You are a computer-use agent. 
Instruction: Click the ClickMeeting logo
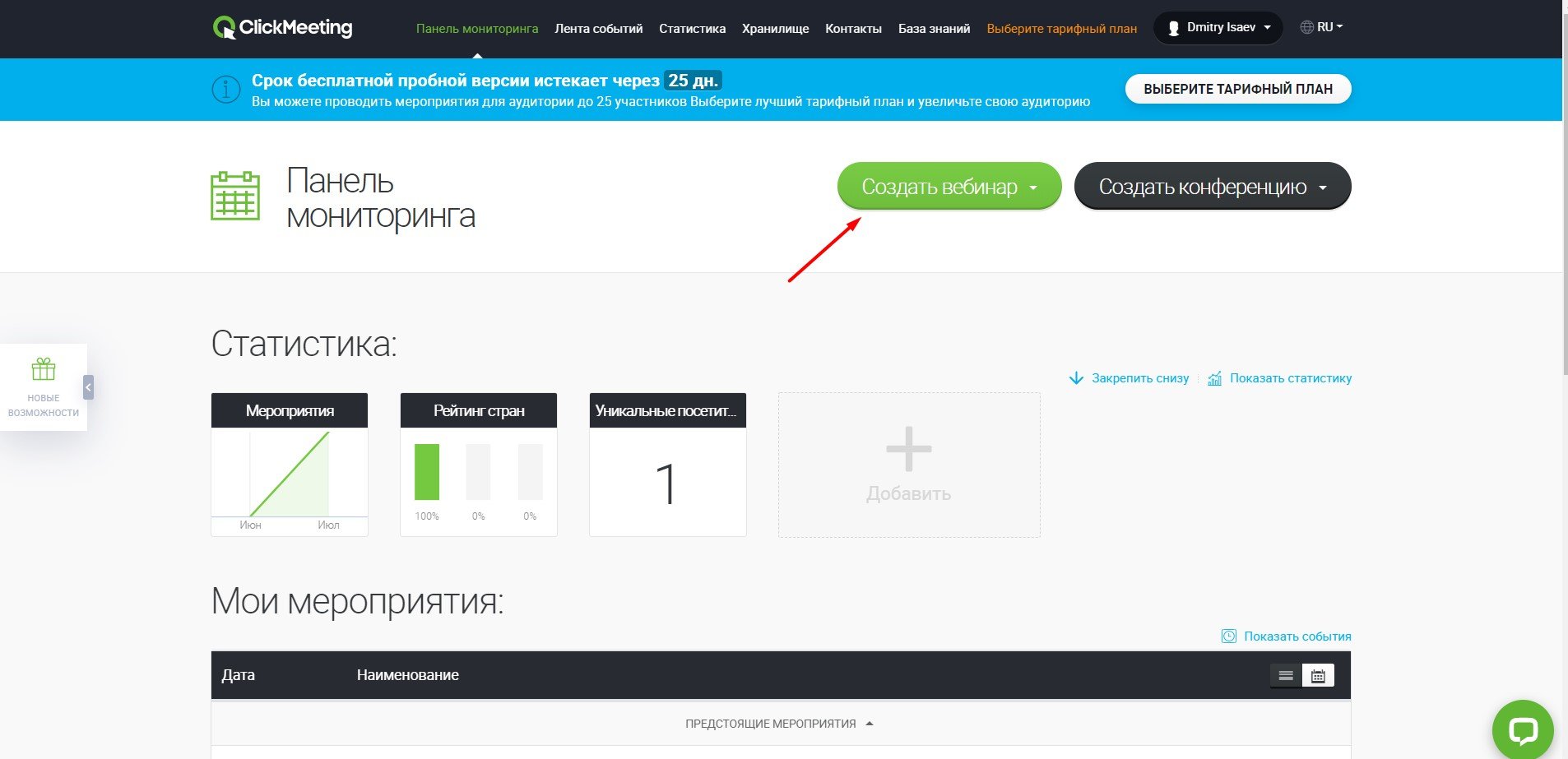point(282,28)
